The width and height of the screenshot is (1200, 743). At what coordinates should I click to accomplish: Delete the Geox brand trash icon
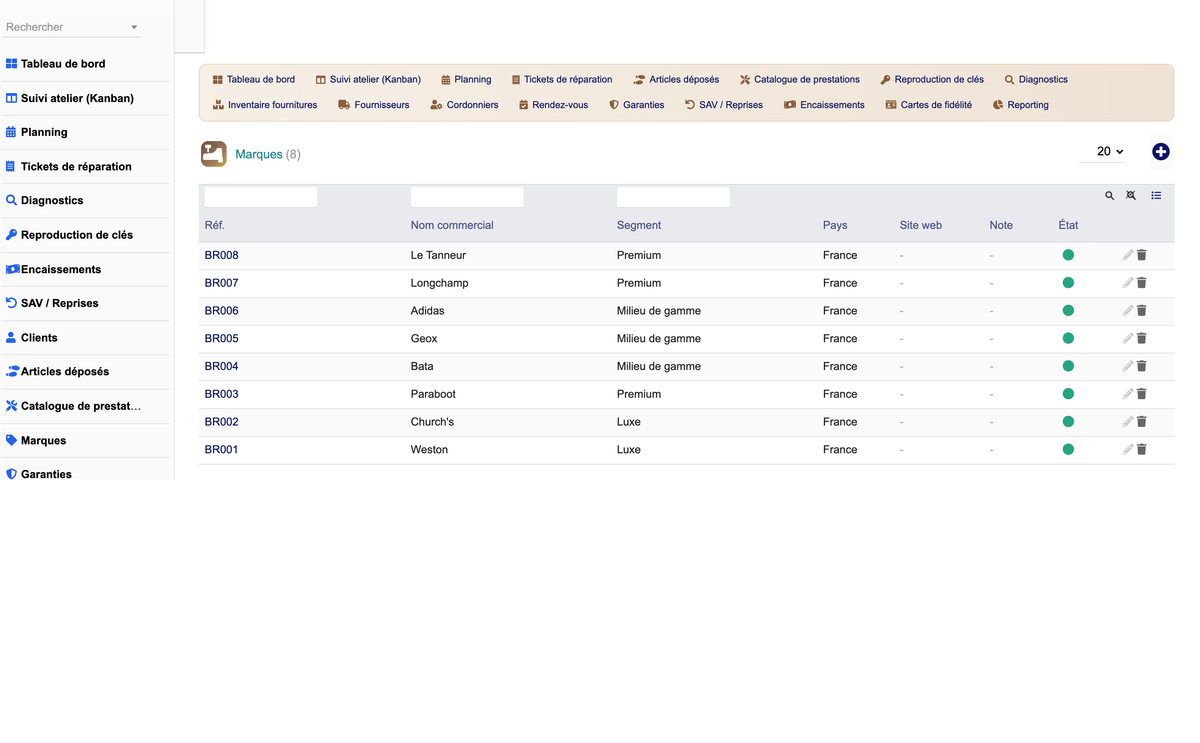pyautogui.click(x=1142, y=338)
